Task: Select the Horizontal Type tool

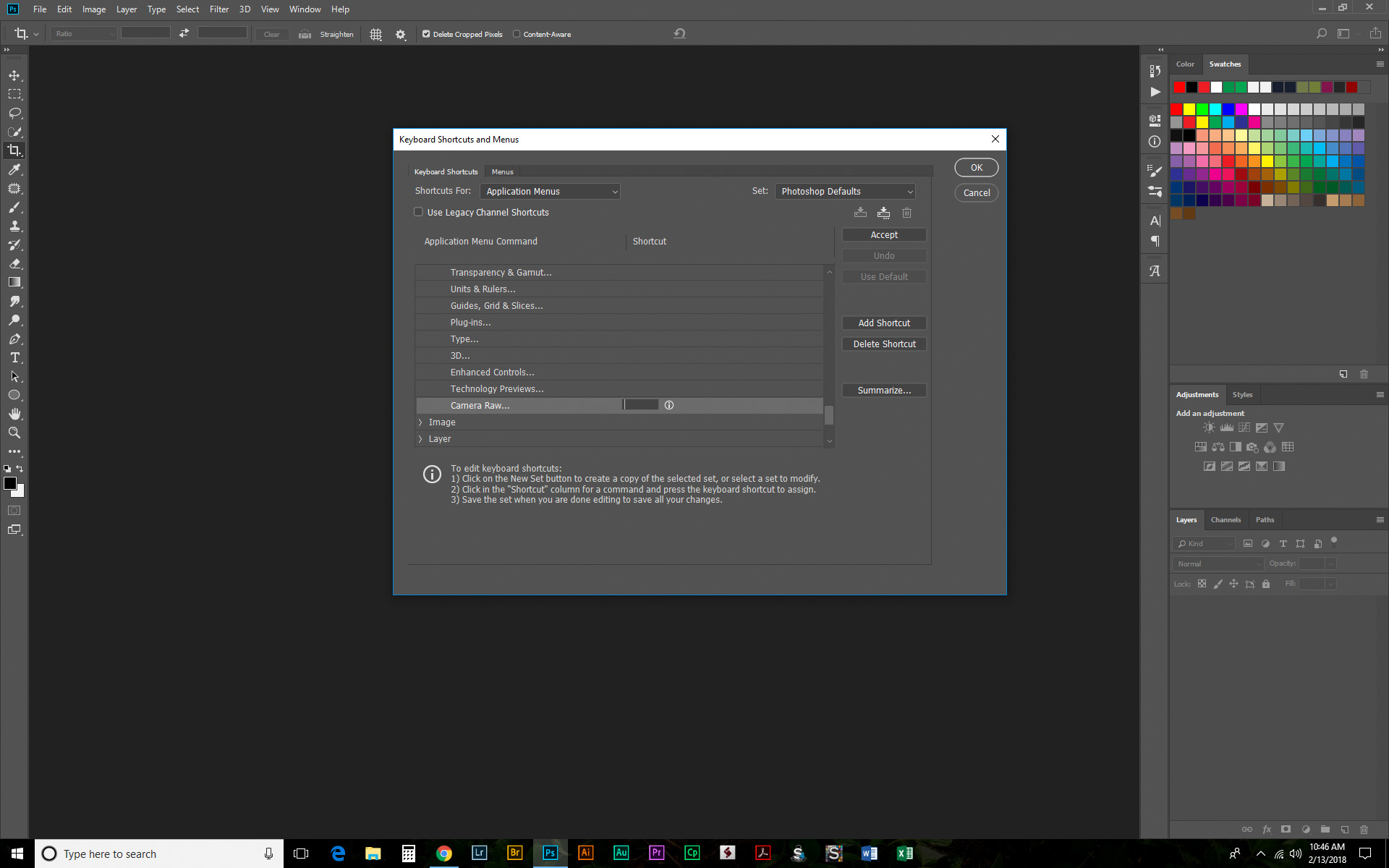Action: [x=14, y=357]
